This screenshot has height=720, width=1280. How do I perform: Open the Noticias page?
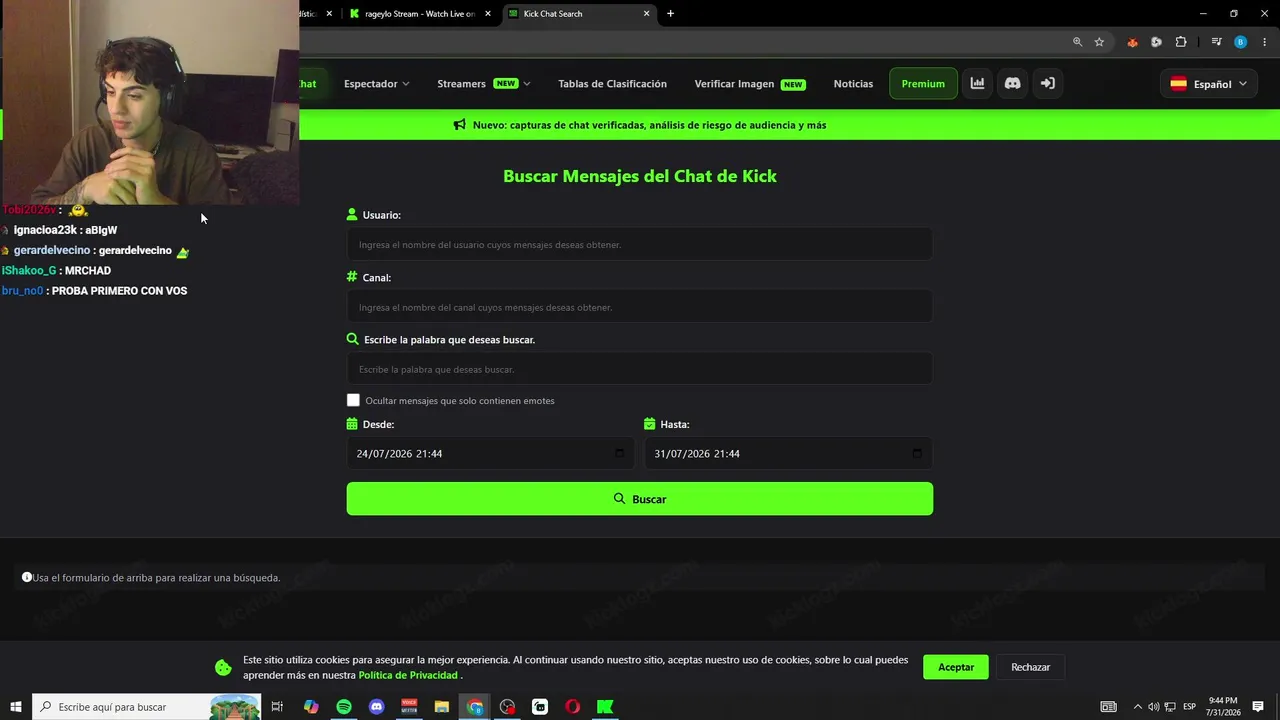pyautogui.click(x=853, y=84)
